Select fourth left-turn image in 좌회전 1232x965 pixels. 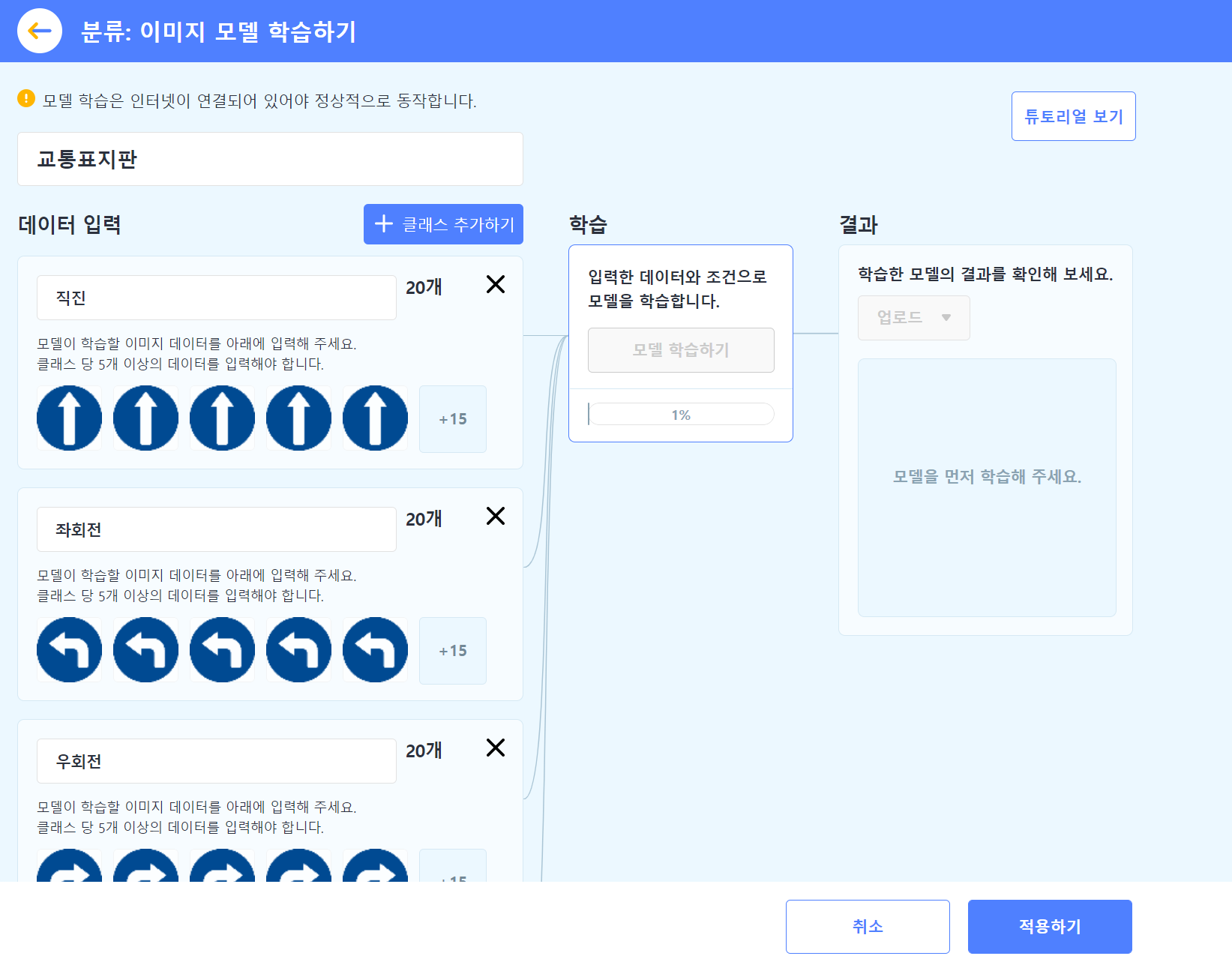coord(299,650)
